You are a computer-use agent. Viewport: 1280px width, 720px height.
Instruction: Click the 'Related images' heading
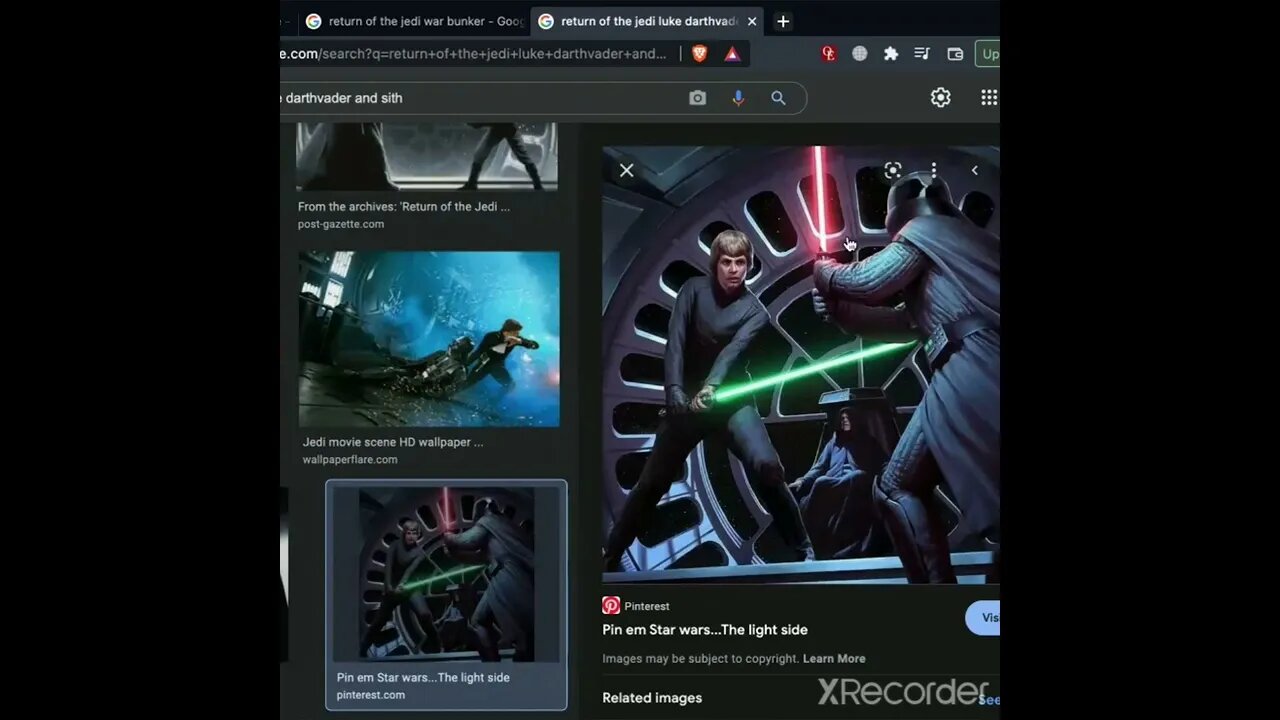(x=652, y=698)
